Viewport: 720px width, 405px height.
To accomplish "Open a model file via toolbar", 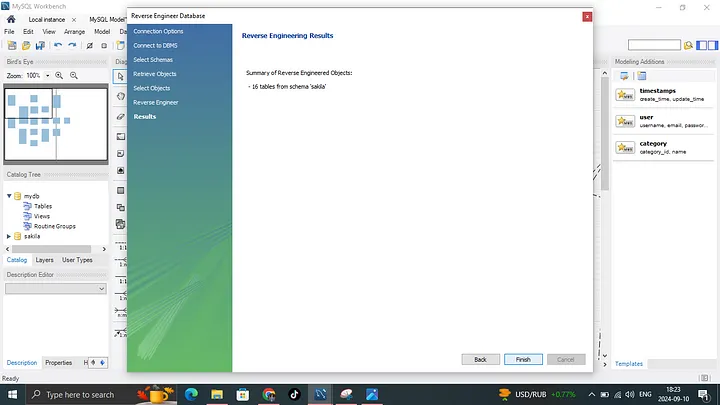I will (x=26, y=45).
